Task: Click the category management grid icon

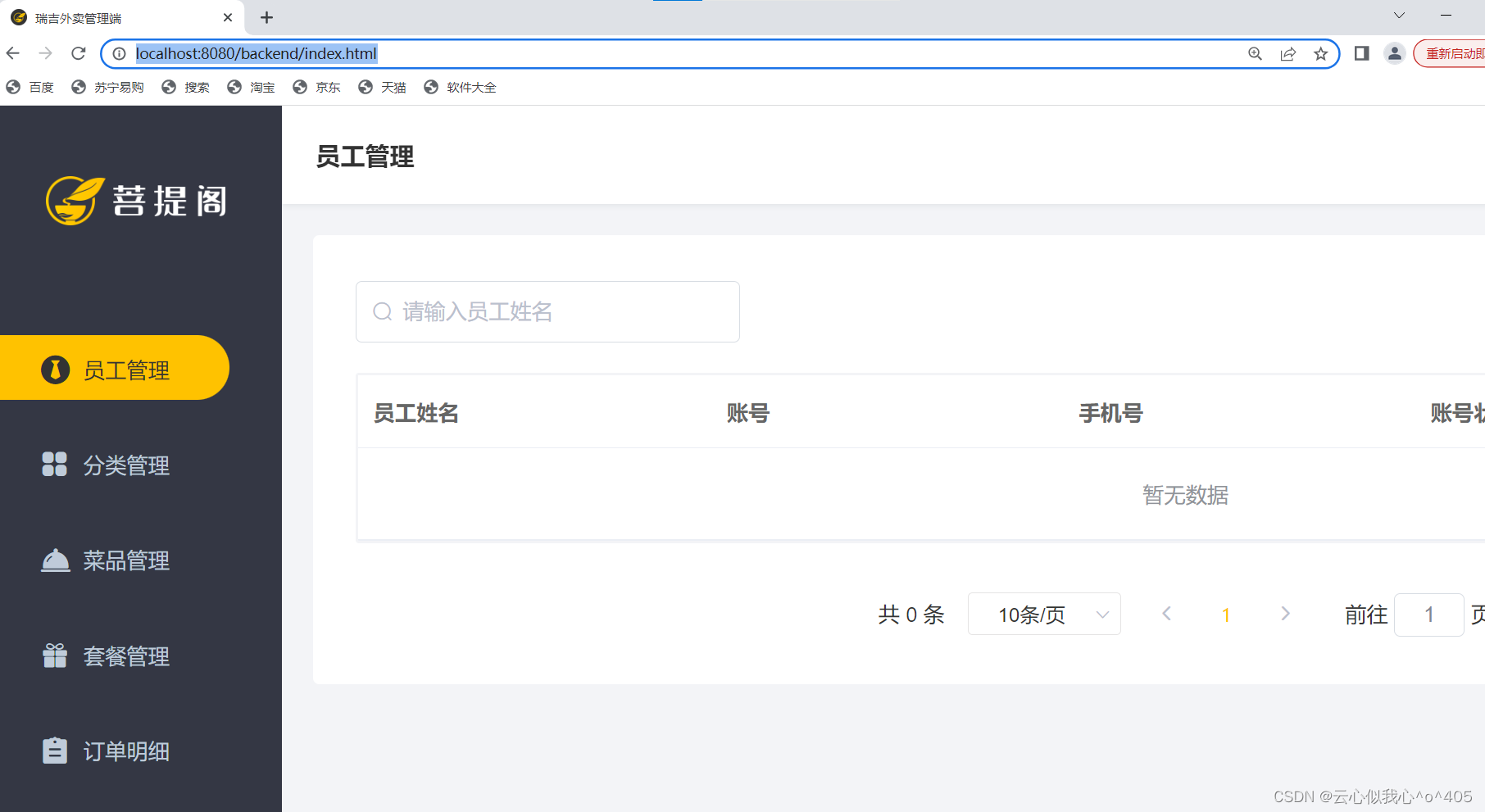Action: 55,464
